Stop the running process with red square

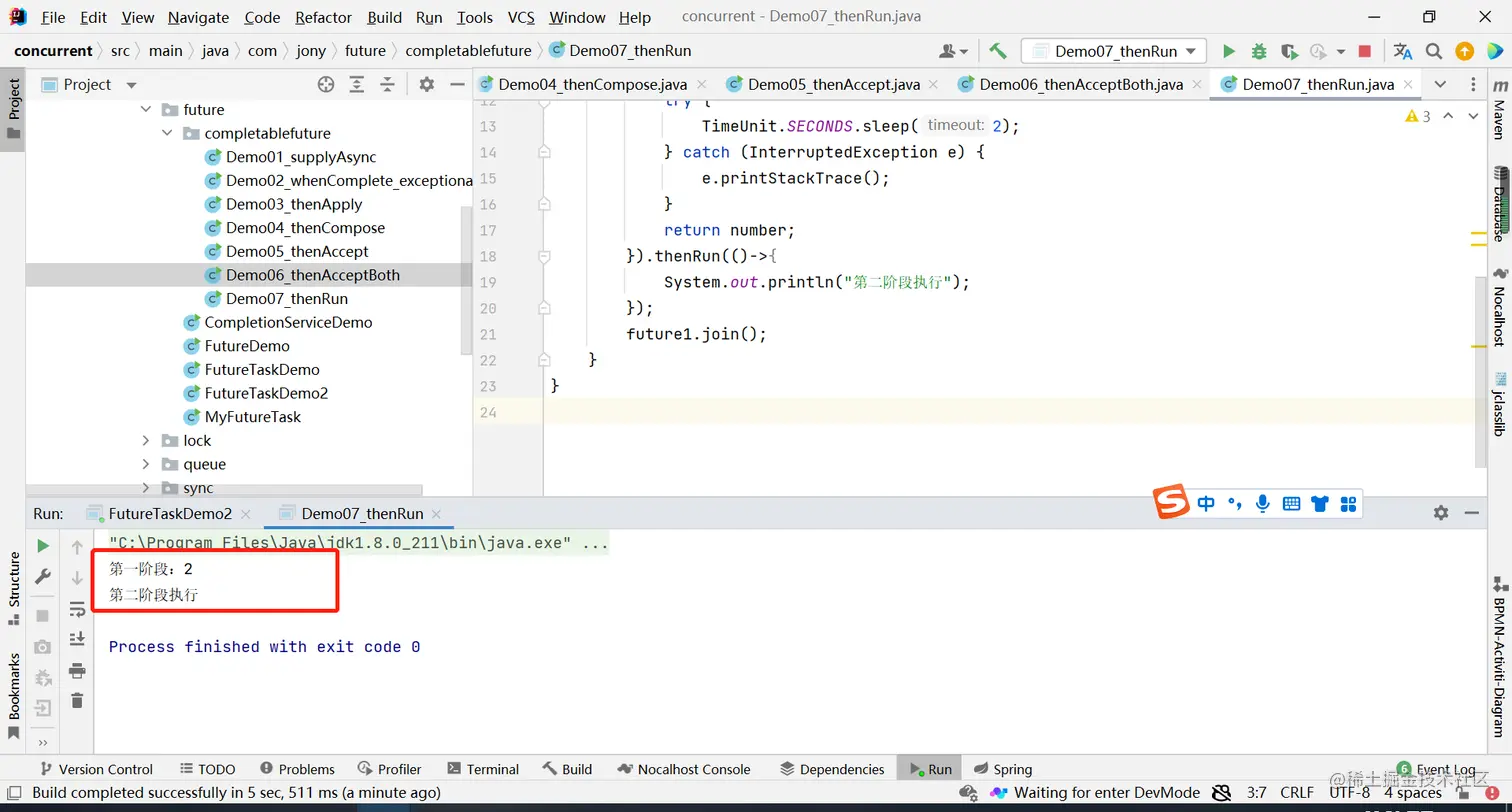pyautogui.click(x=1365, y=51)
